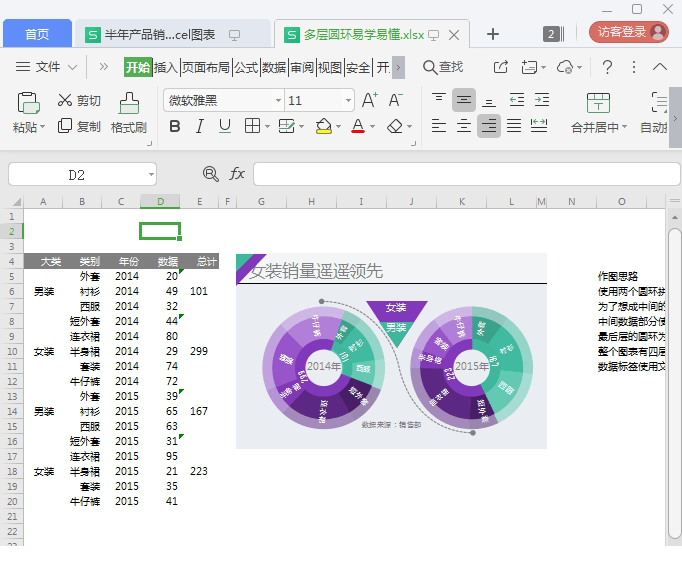Image resolution: width=682 pixels, height=567 pixels.
Task: Switch to the 审阅 (Review) tab
Action: point(302,67)
